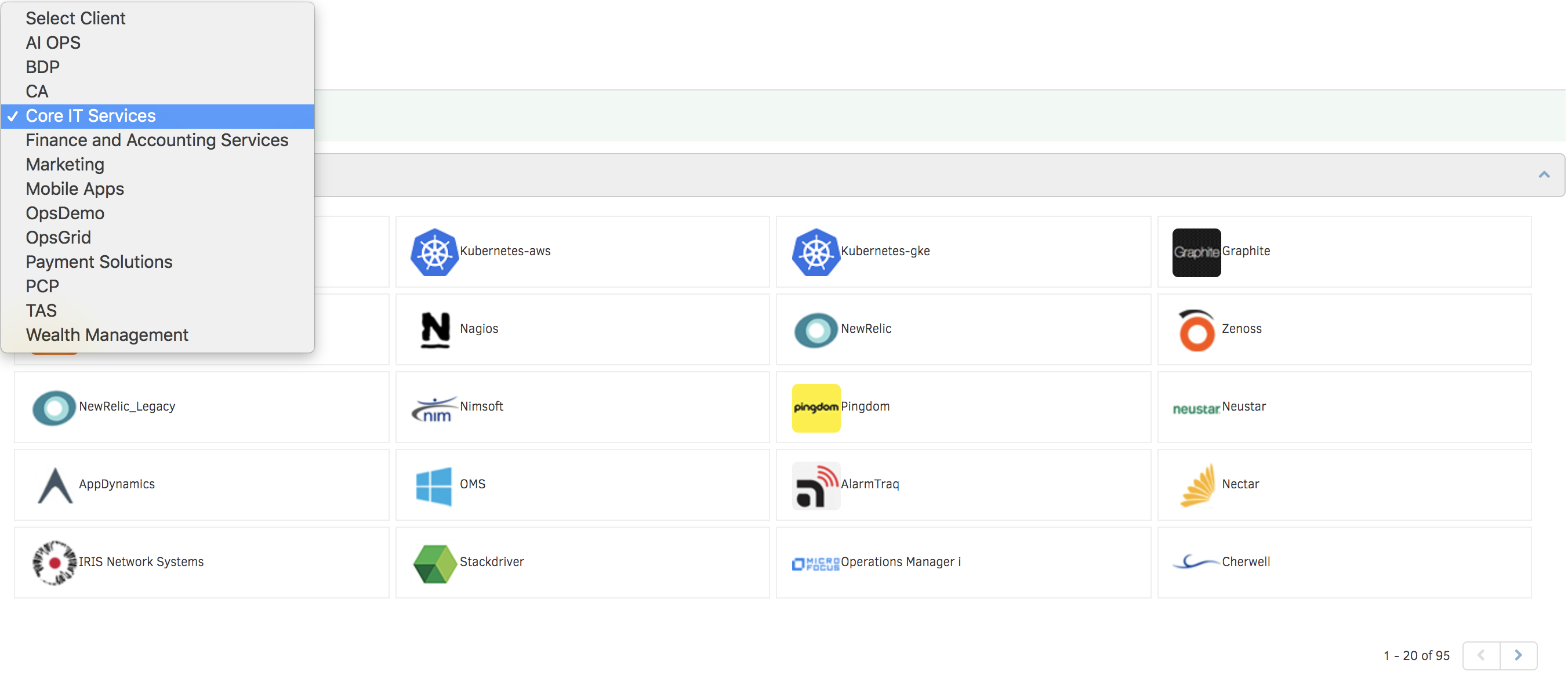1568x682 pixels.
Task: Open the NewRelic label
Action: (x=866, y=329)
